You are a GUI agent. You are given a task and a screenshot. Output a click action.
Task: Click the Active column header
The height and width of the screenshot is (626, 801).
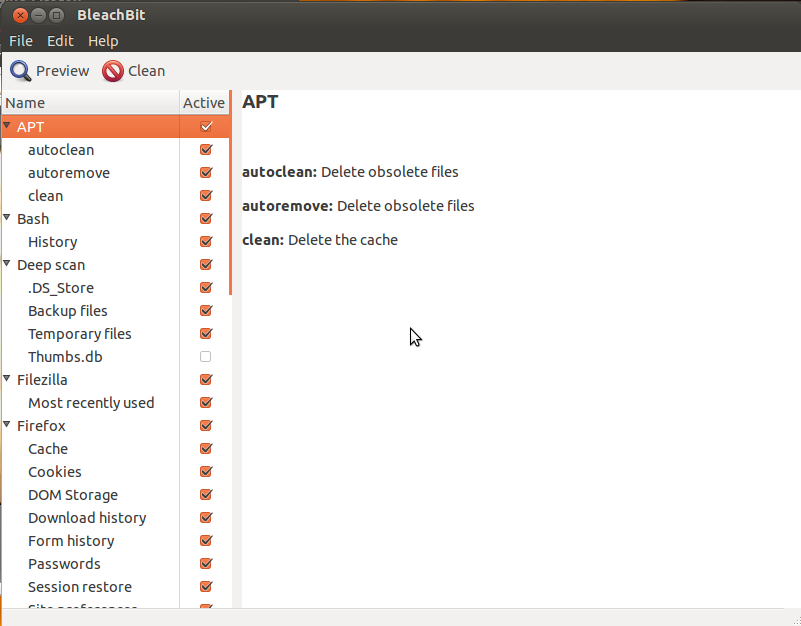pyautogui.click(x=203, y=102)
